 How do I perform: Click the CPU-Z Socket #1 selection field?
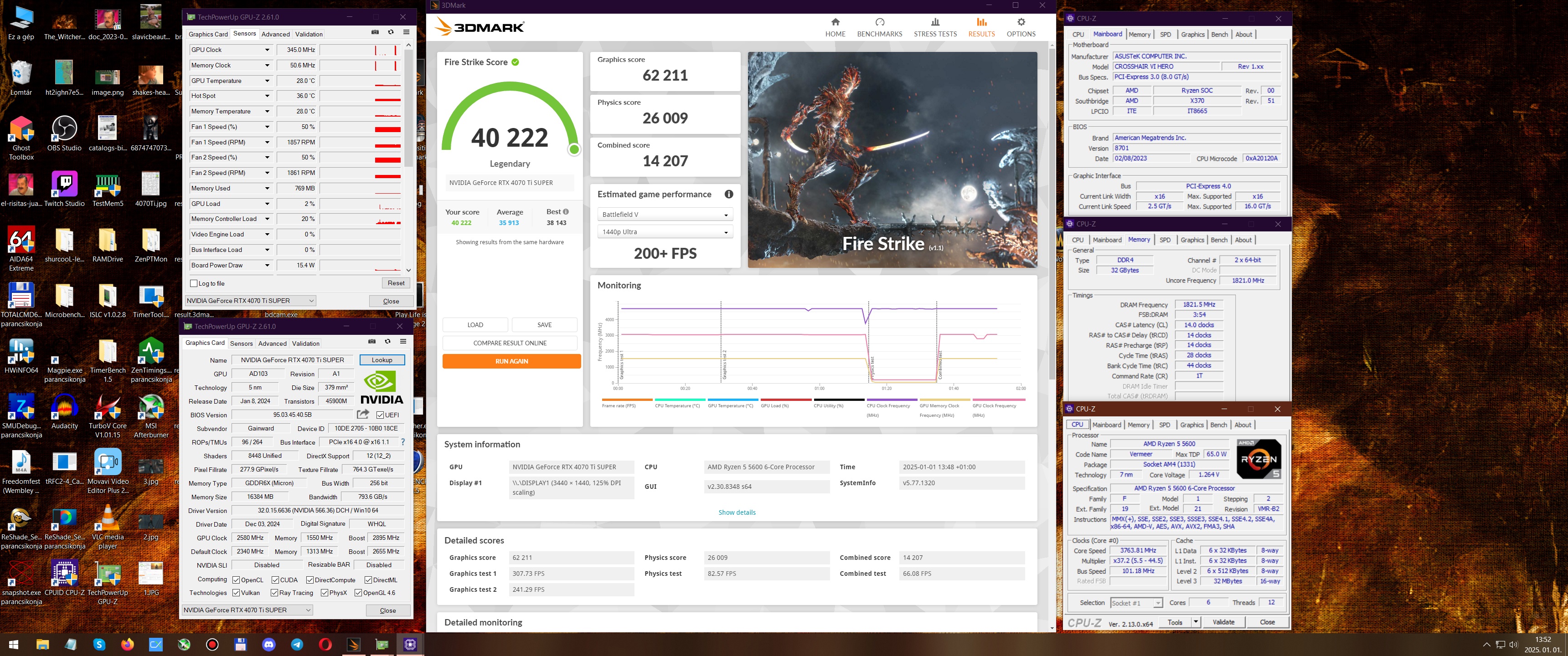(1136, 602)
